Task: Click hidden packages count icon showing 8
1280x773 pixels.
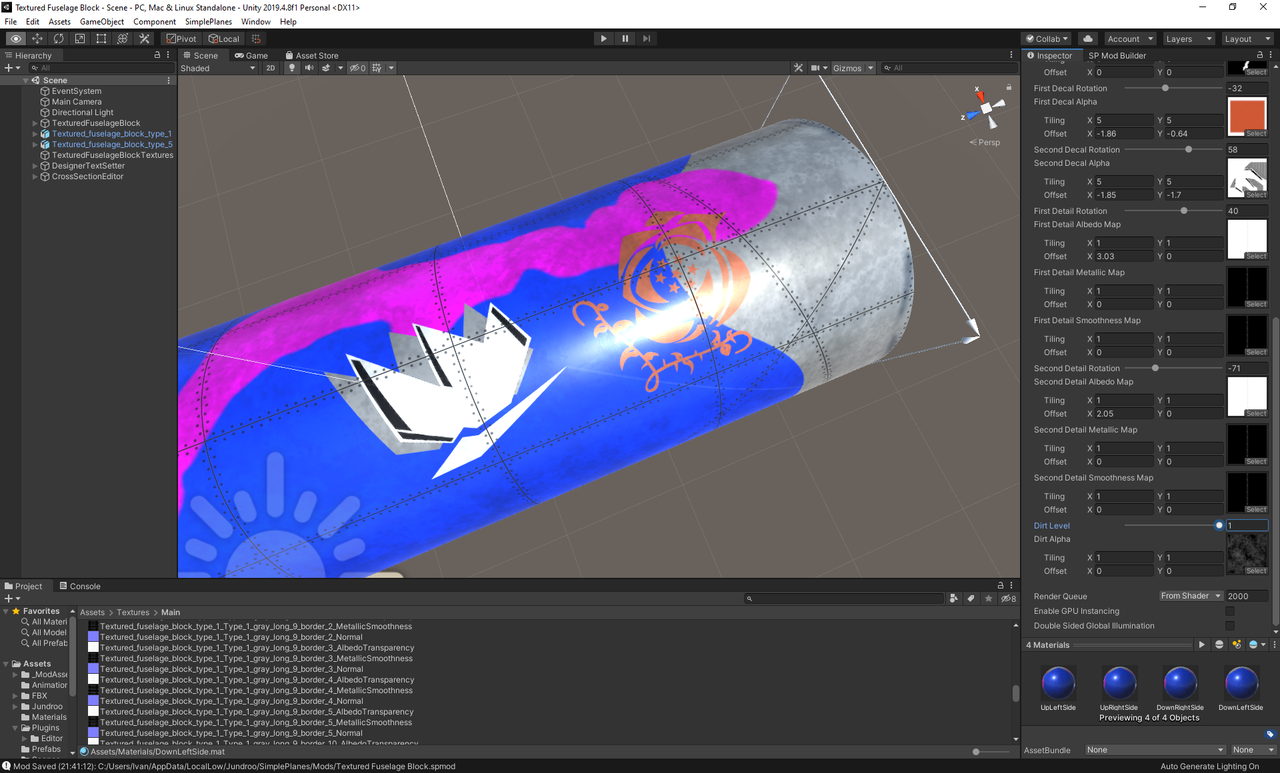Action: pyautogui.click(x=1008, y=598)
